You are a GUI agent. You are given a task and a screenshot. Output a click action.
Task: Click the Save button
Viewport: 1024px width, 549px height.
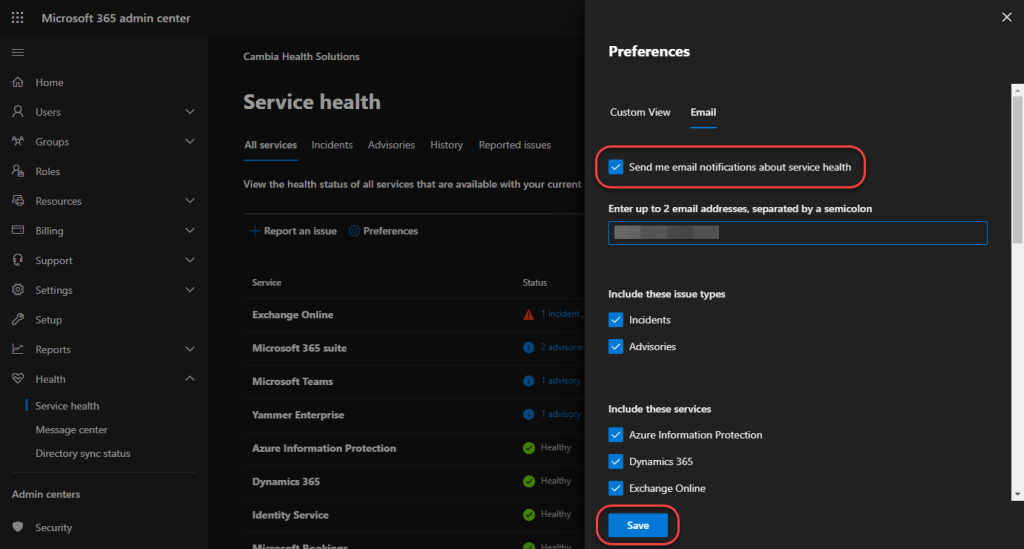(637, 525)
